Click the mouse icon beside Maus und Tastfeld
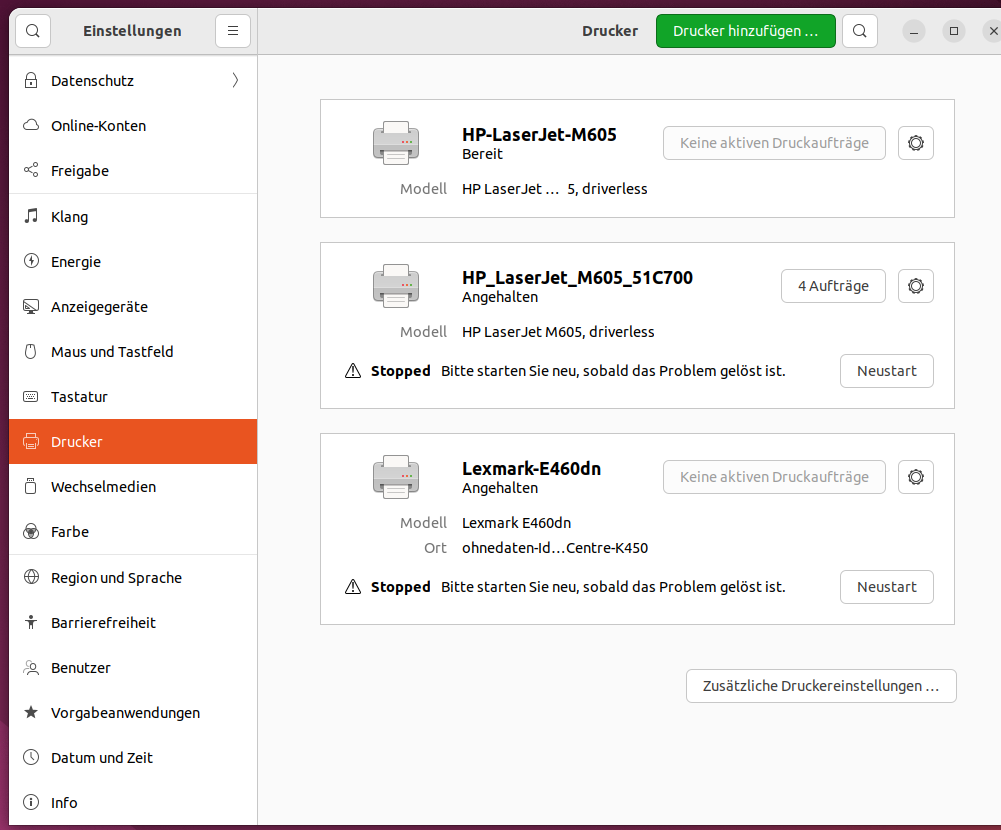1001x830 pixels. point(31,352)
